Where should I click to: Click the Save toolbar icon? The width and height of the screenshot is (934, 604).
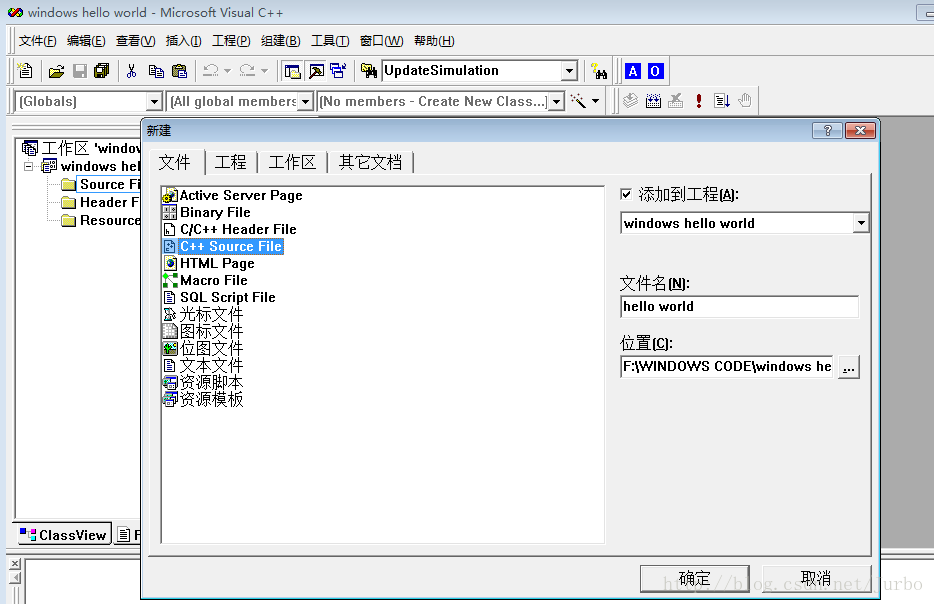pyautogui.click(x=79, y=71)
